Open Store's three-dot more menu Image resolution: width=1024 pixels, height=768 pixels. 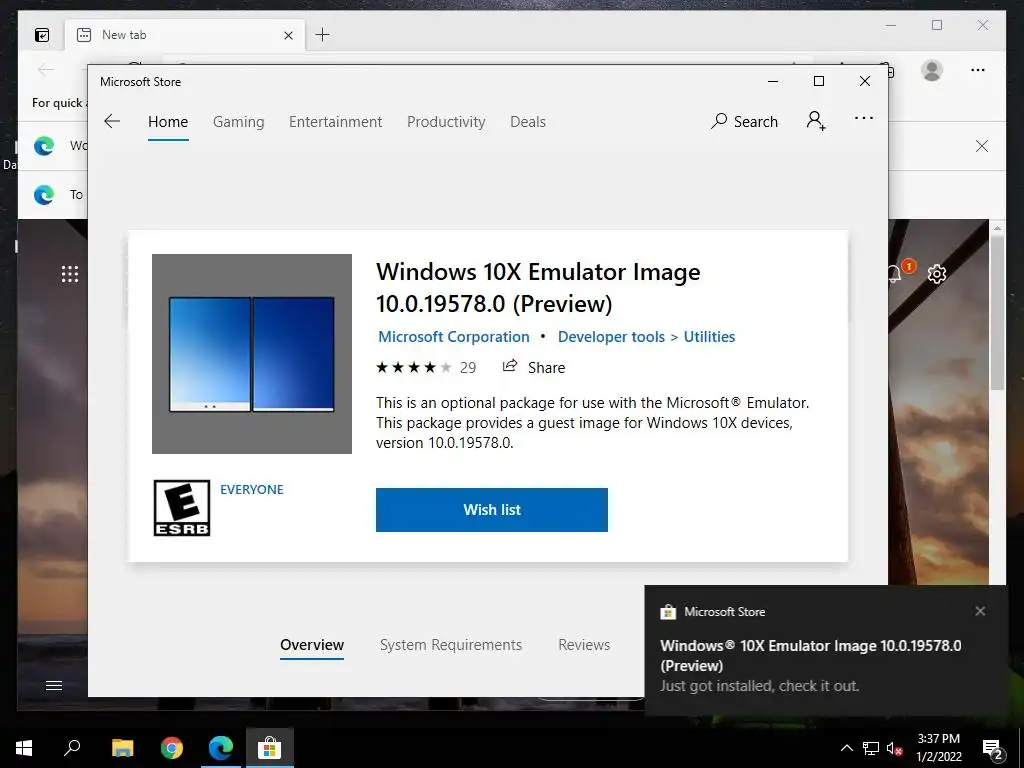[863, 118]
